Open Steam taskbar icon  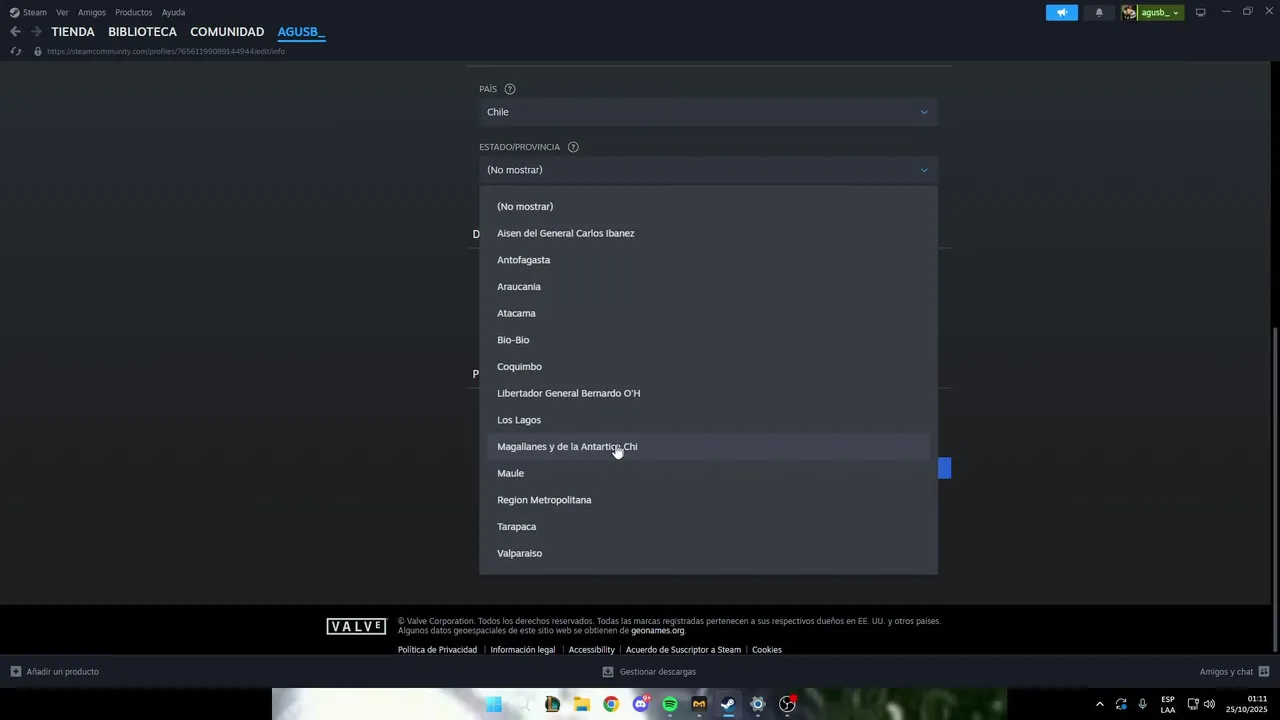728,704
